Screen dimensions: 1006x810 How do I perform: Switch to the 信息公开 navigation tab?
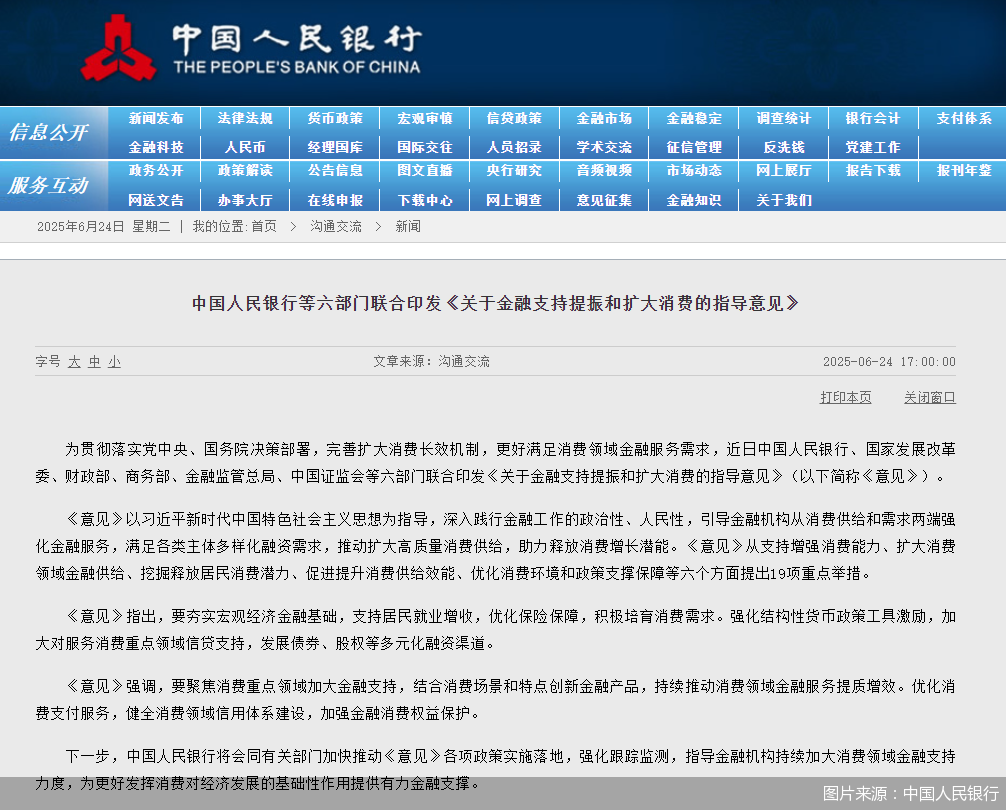tap(48, 132)
